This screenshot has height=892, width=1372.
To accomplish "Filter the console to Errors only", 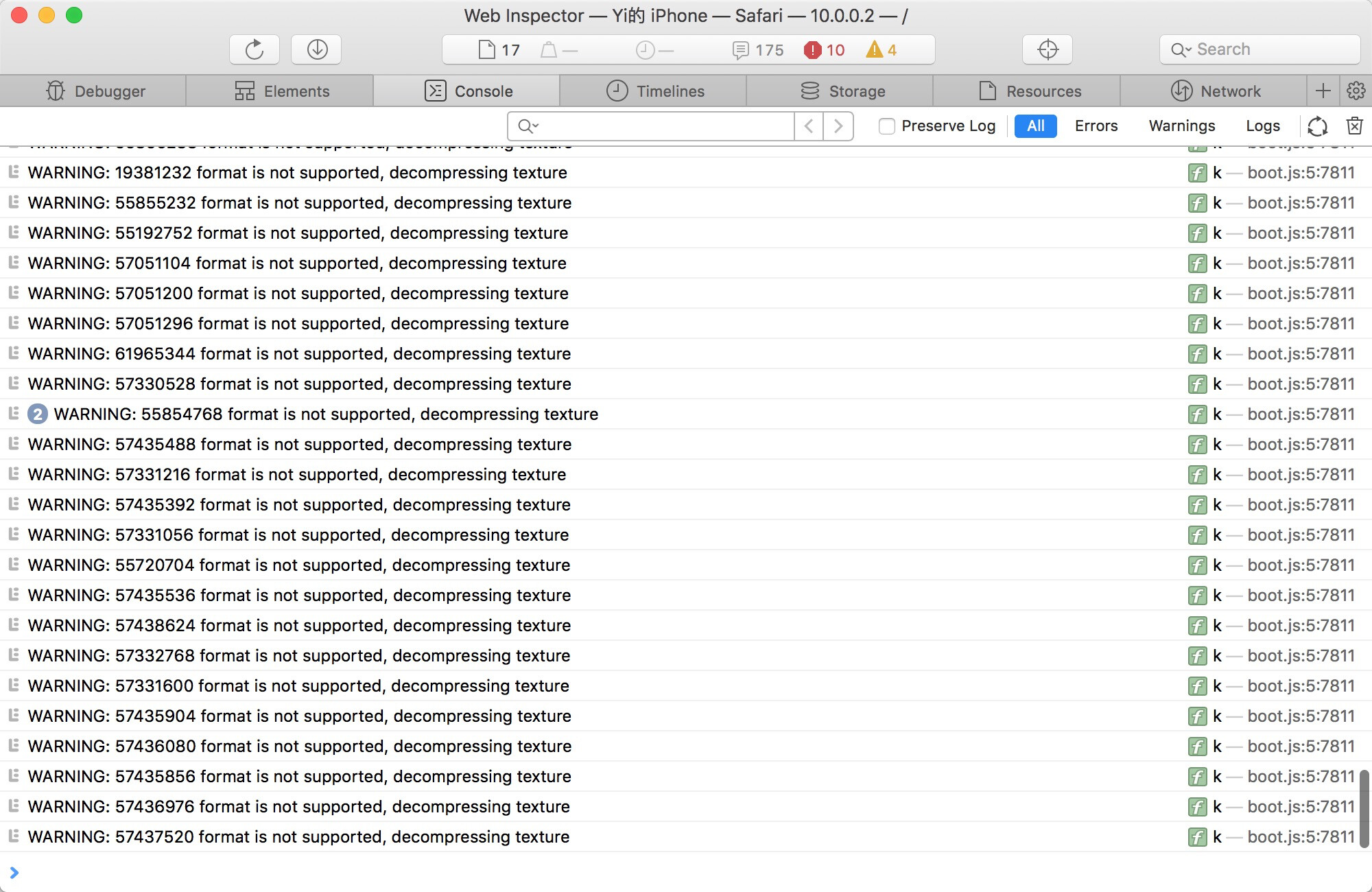I will click(1096, 126).
